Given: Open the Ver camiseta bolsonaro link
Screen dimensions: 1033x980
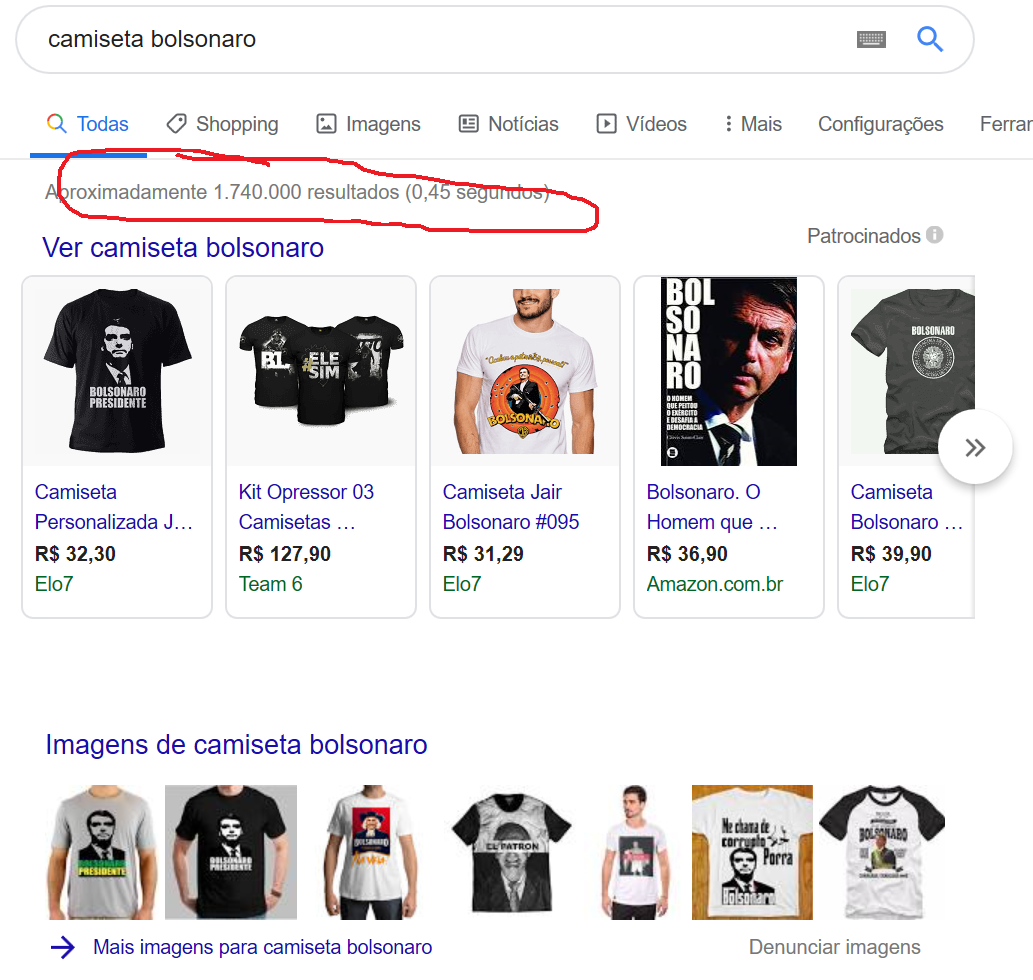Looking at the screenshot, I should [x=183, y=247].
